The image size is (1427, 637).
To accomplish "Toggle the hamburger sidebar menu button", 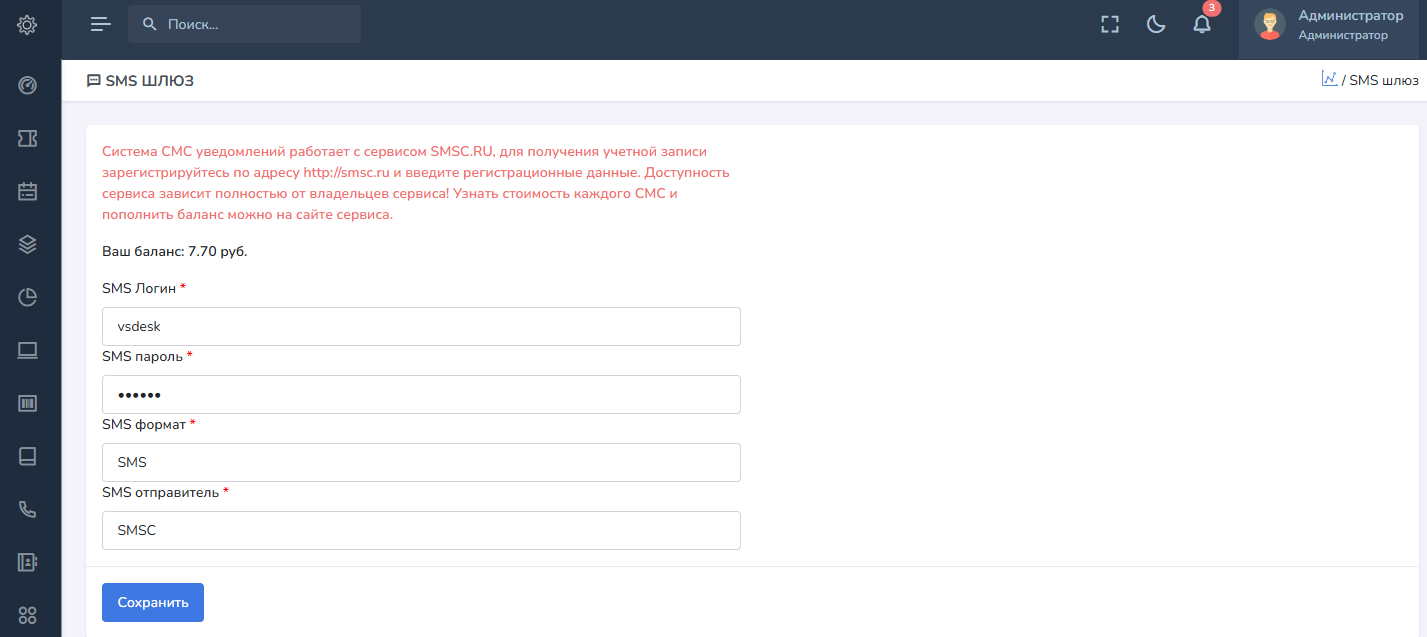I will (x=100, y=24).
